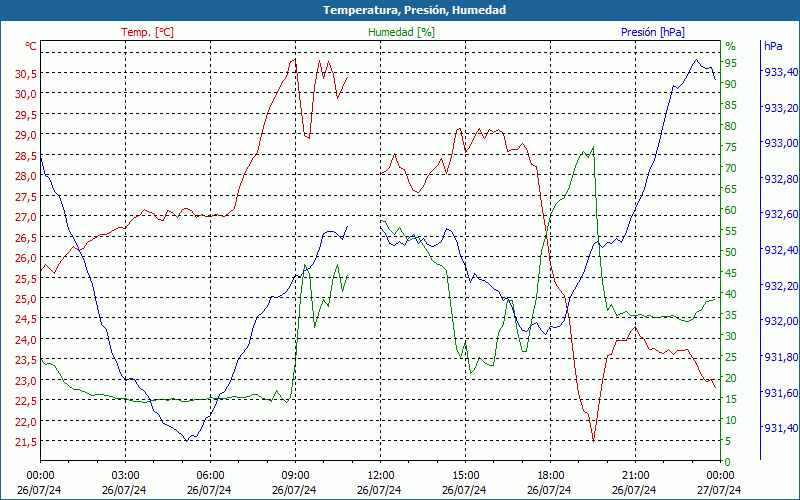Click the '80' humidity axis value
This screenshot has height=500, width=800.
pos(731,126)
